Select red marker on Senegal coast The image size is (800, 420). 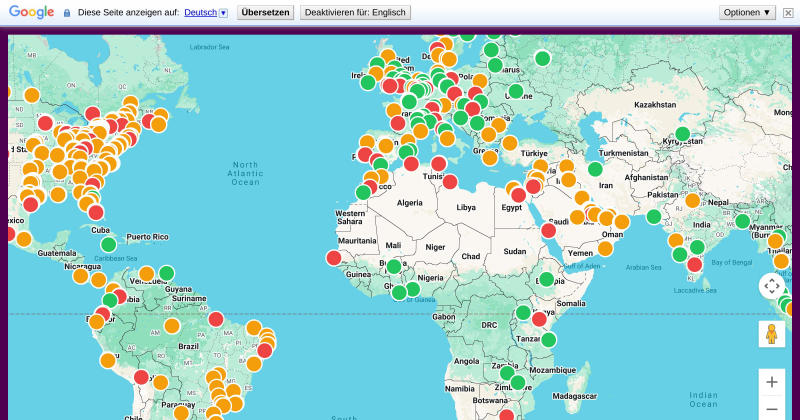(x=334, y=258)
